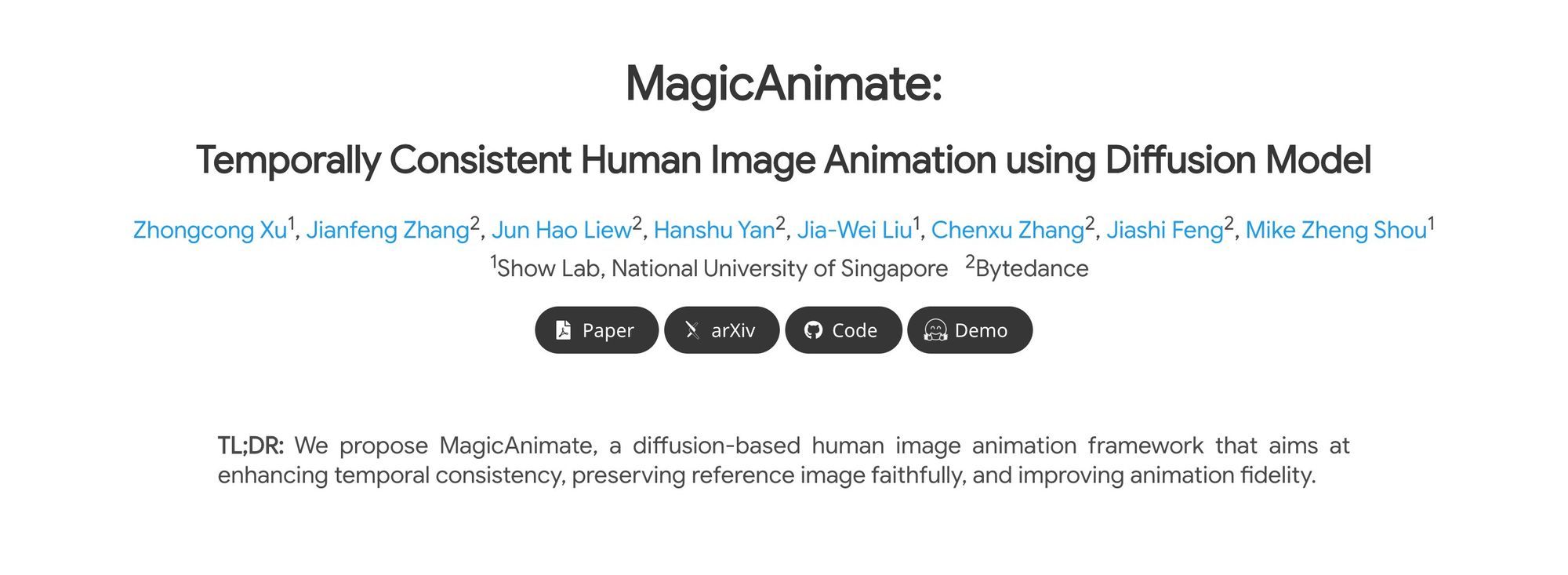The width and height of the screenshot is (1568, 575).
Task: Click the TL;DR summary paragraph
Action: coord(783,460)
